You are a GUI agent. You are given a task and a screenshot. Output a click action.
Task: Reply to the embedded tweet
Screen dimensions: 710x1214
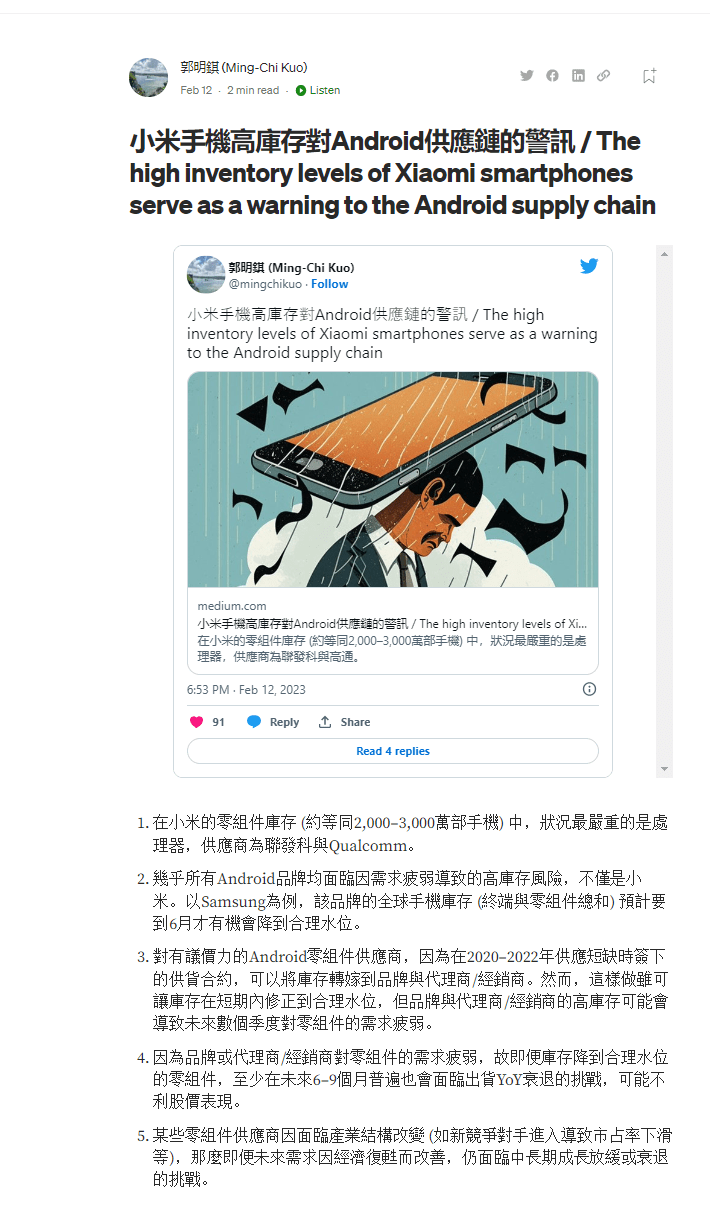pyautogui.click(x=273, y=722)
